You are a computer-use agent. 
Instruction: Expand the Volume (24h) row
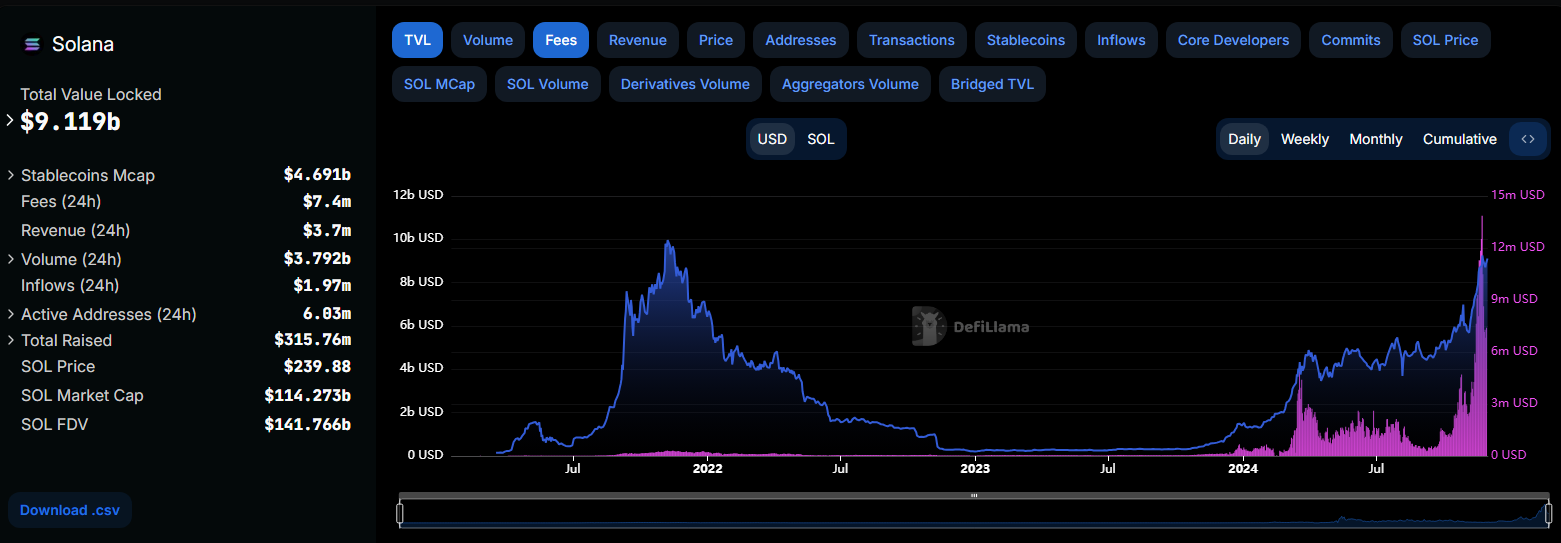[x=11, y=259]
